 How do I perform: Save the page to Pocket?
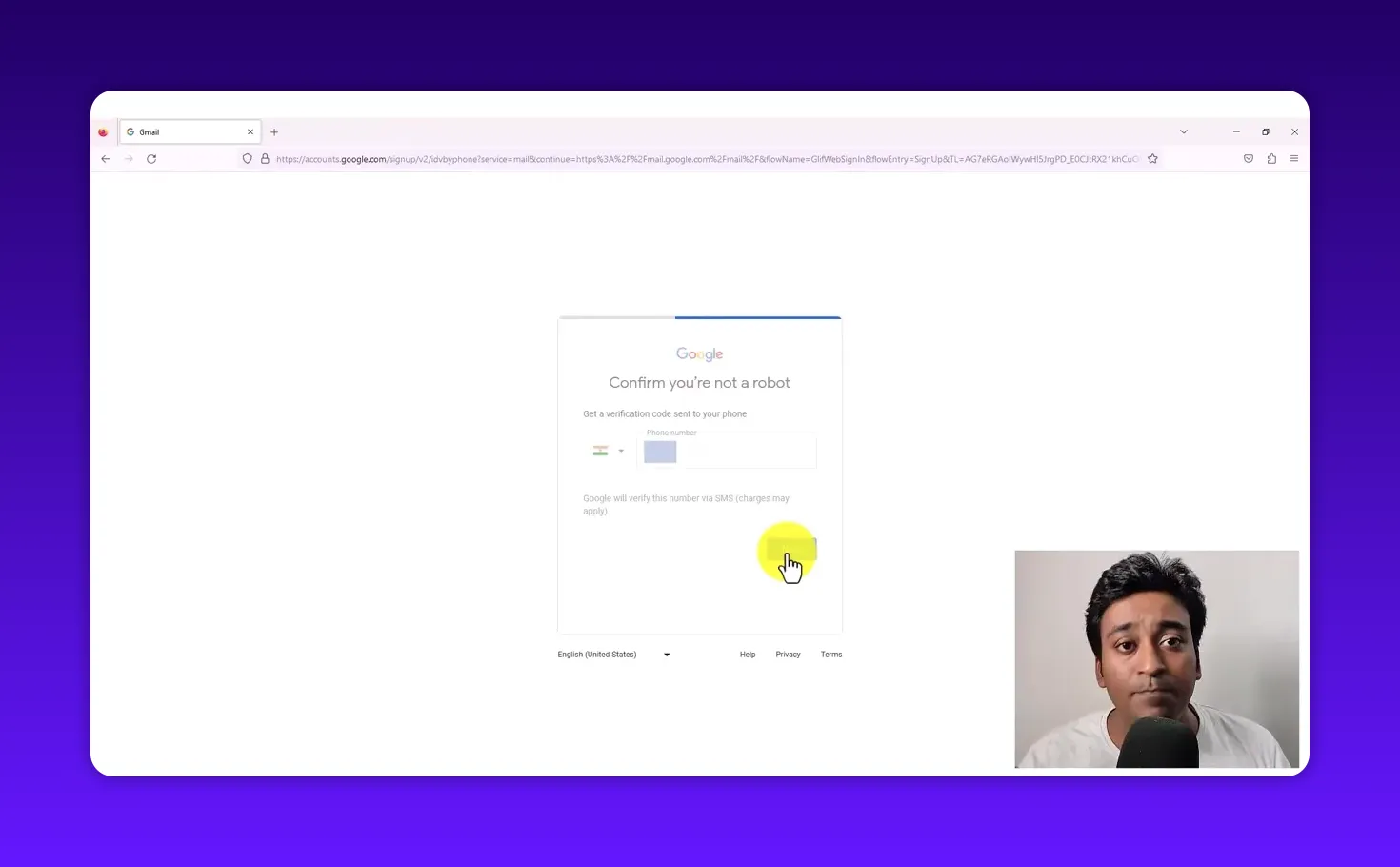coord(1249,158)
